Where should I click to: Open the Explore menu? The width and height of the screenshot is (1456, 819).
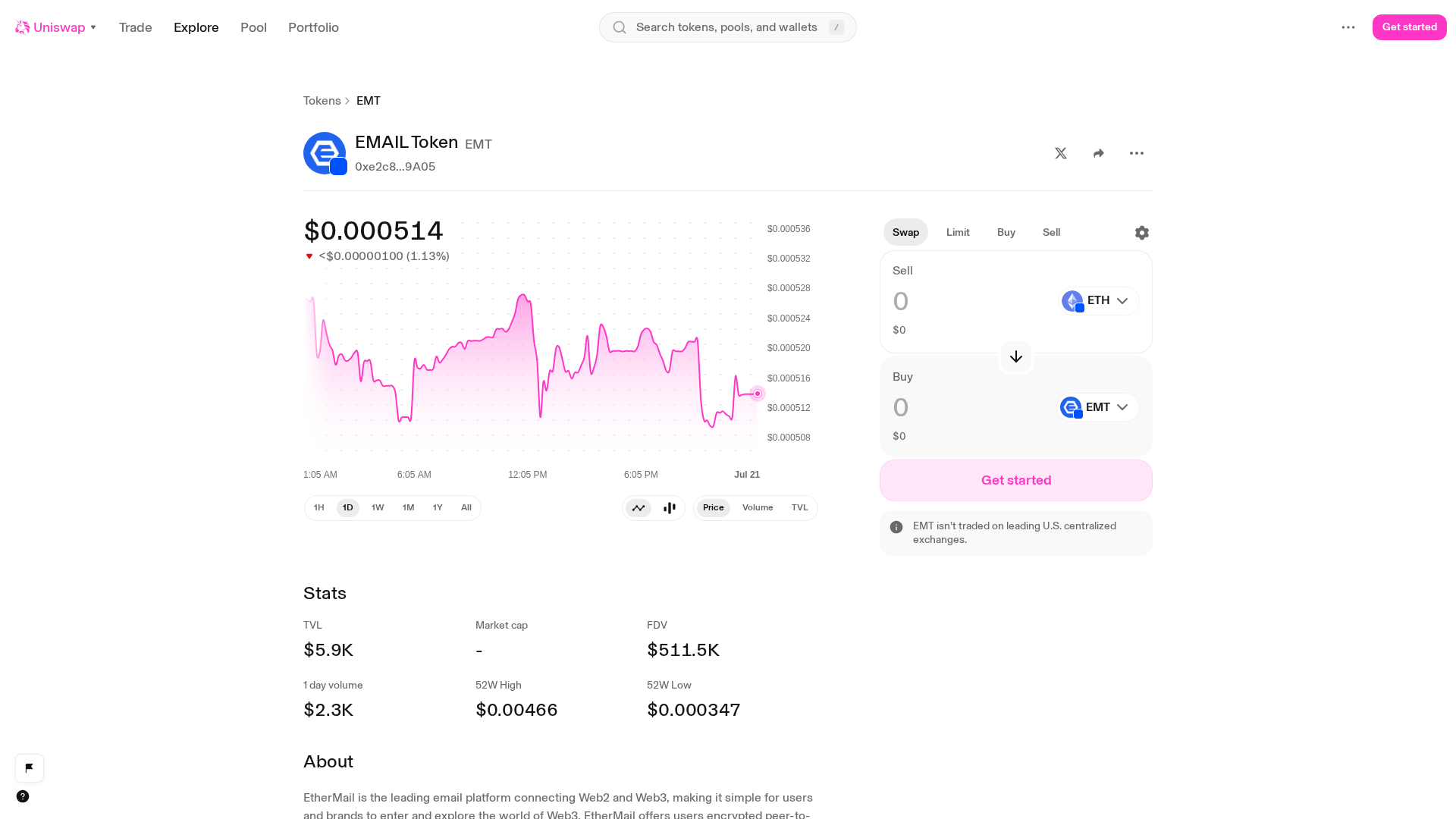196,27
